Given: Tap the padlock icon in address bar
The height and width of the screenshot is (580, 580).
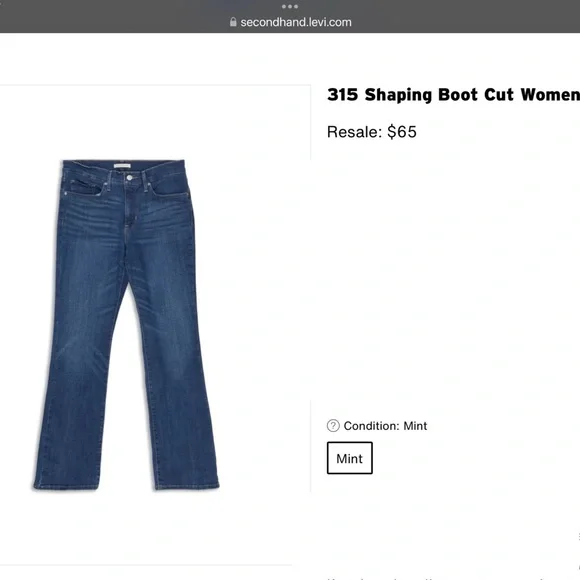Looking at the screenshot, I should (233, 22).
